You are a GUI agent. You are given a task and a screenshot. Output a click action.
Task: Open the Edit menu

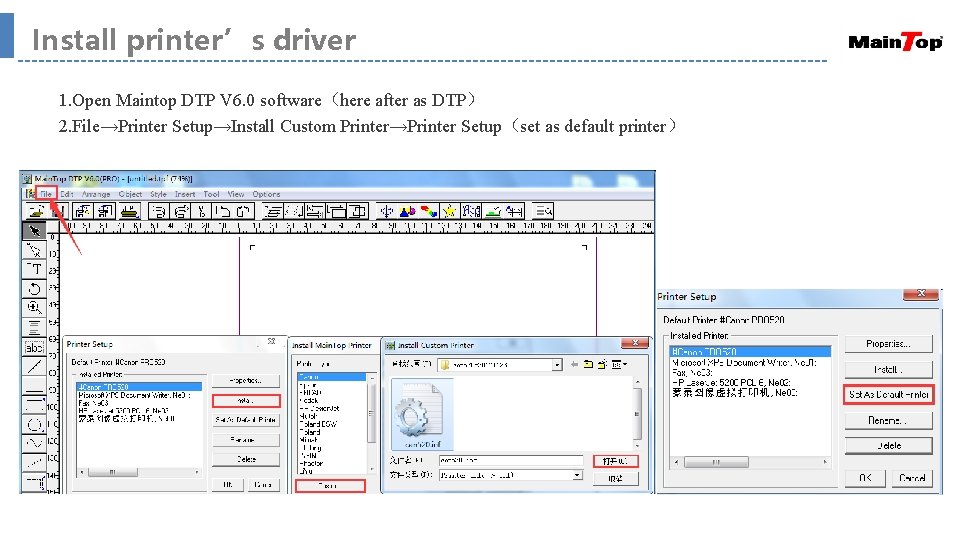(x=67, y=194)
